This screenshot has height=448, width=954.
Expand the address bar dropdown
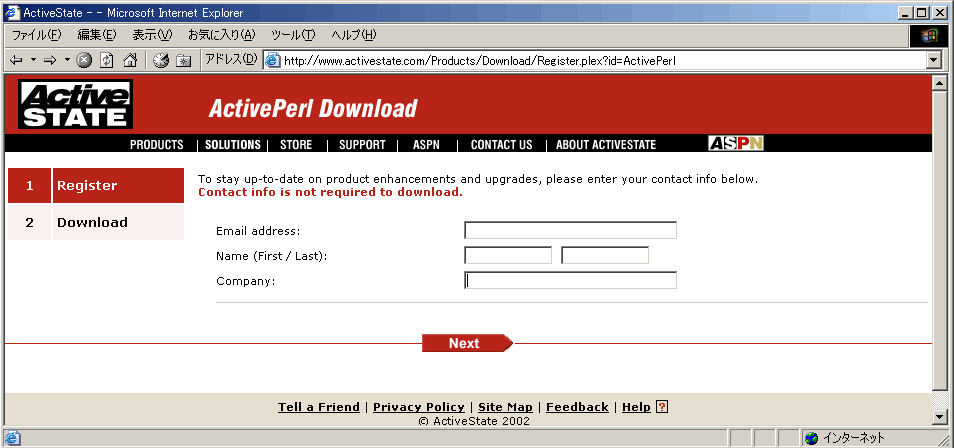point(933,60)
